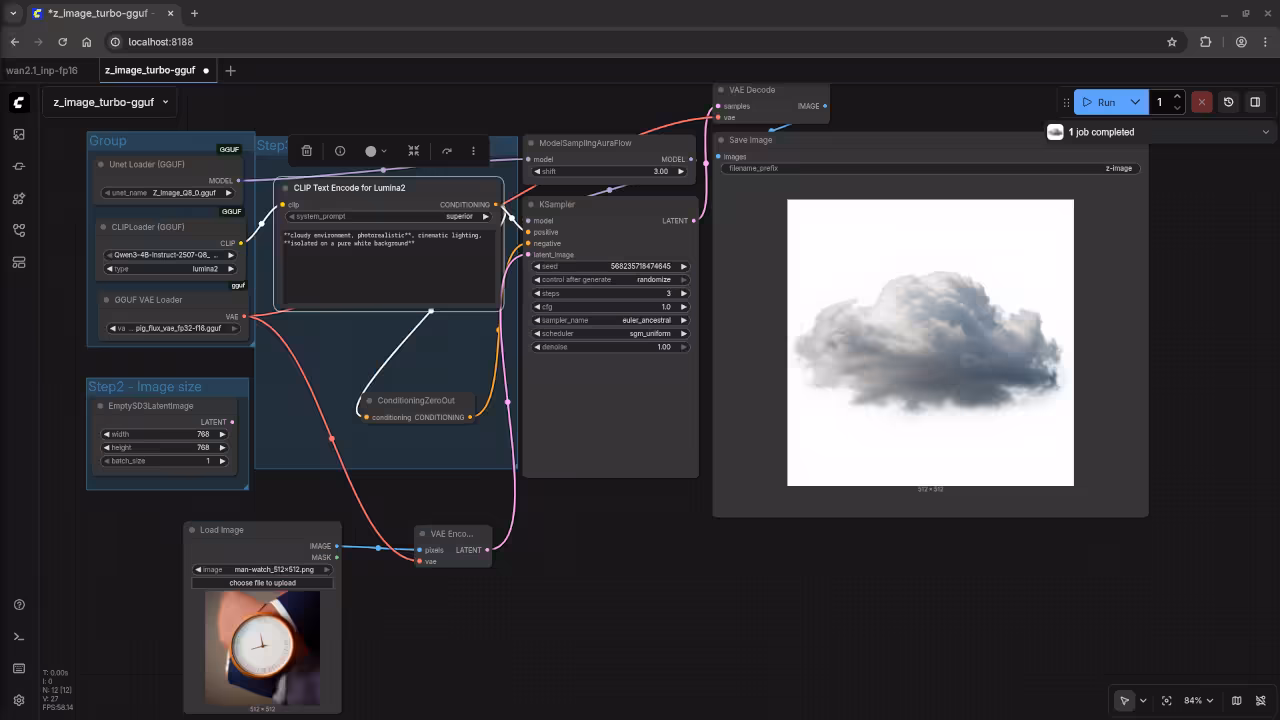The height and width of the screenshot is (720, 1280).
Task: Collapse the CLIP Text Encode for Lumina2 node
Action: coord(286,188)
